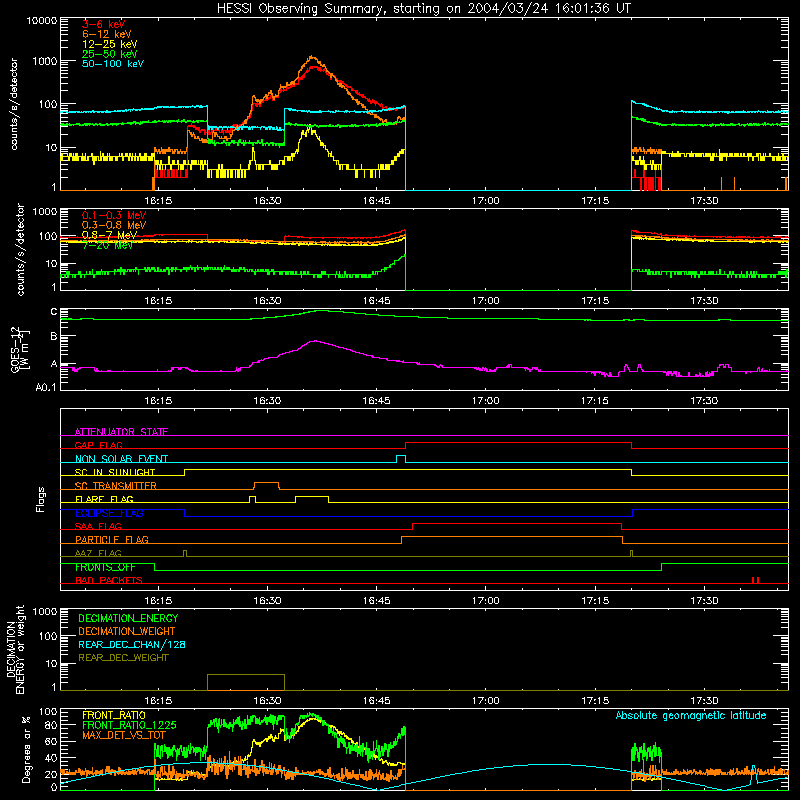The width and height of the screenshot is (800, 800).
Task: Select the ECLIPSE_FLAG label
Action: 109,513
